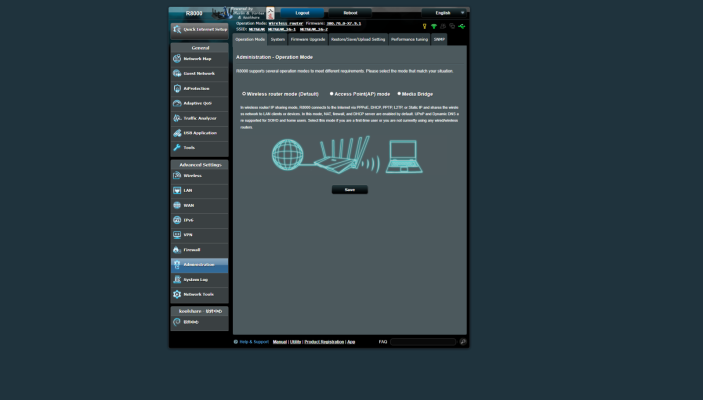This screenshot has height=400, width=703.
Task: Click the green USB status icon
Action: (x=462, y=26)
